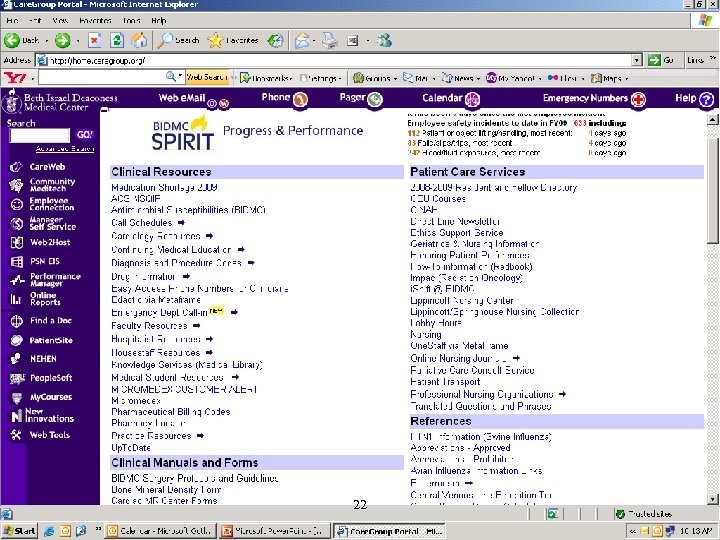Stop loading with the red X icon

click(94, 40)
